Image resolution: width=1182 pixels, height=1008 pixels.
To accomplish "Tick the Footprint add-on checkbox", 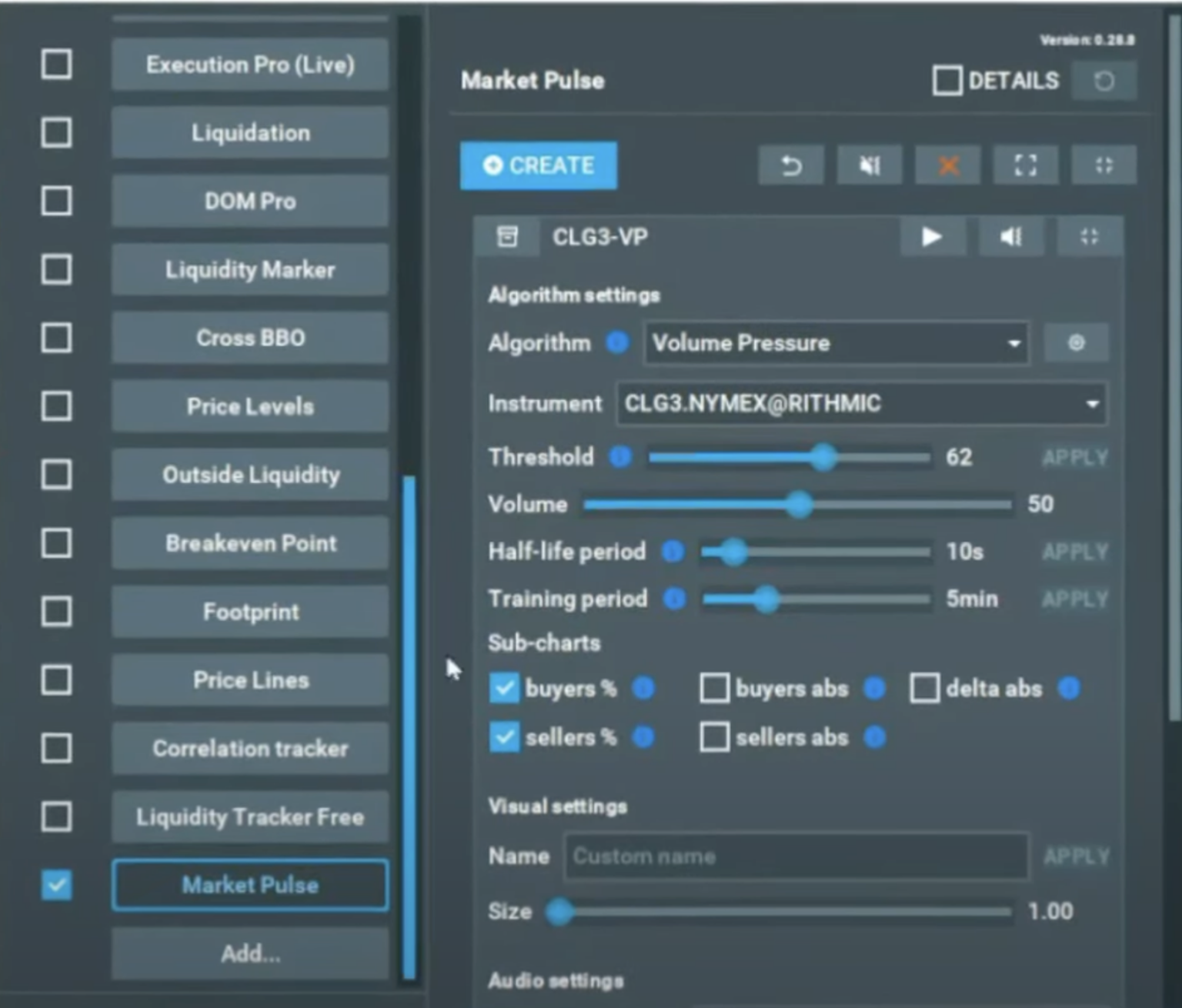I will (x=56, y=612).
